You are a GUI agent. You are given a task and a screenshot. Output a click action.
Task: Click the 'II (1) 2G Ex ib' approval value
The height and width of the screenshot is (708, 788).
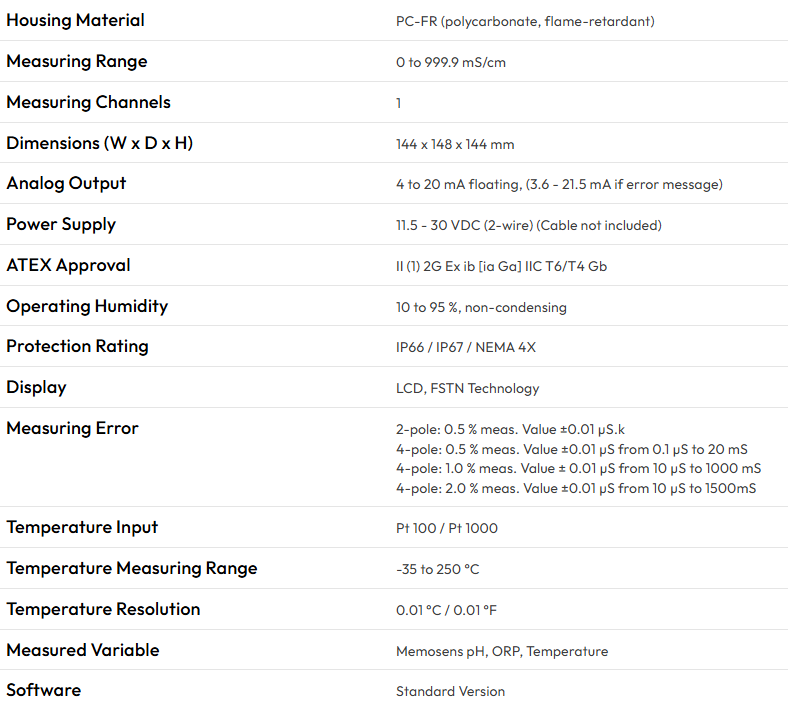click(x=501, y=266)
